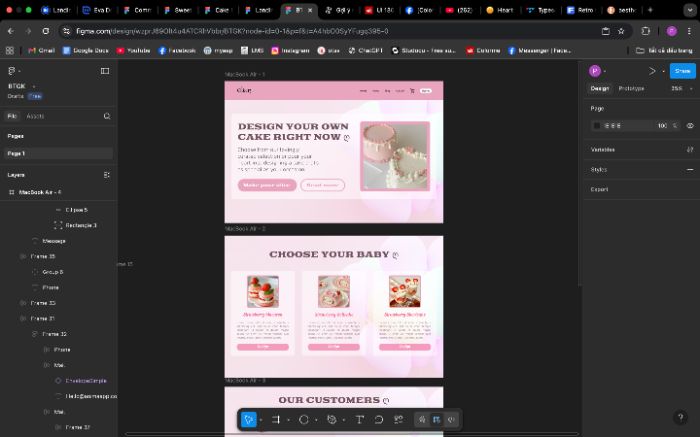Open the Instagram bookmark
Viewport: 700px width, 437px height.
coord(291,50)
